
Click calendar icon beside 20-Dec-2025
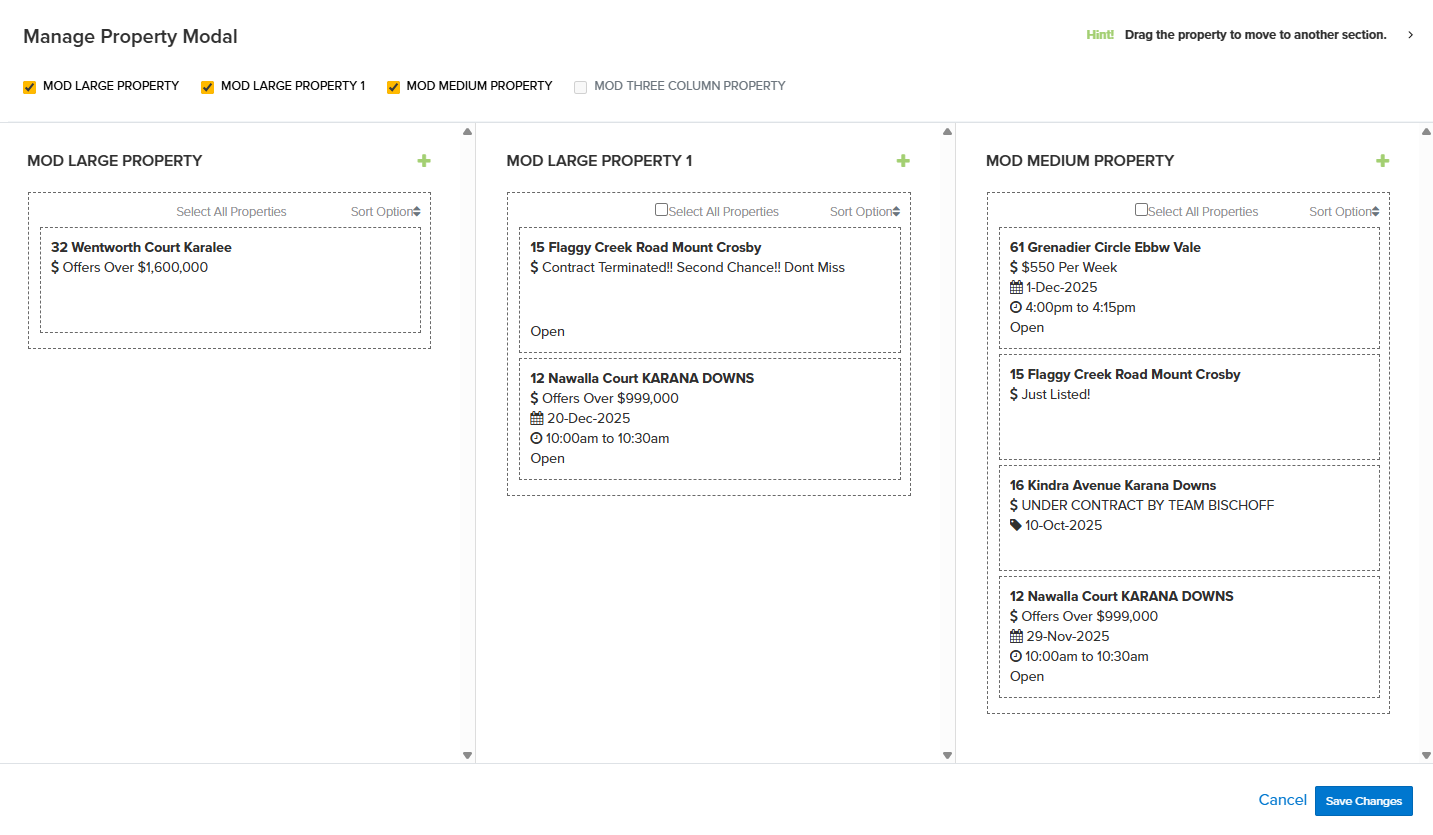pyautogui.click(x=537, y=419)
